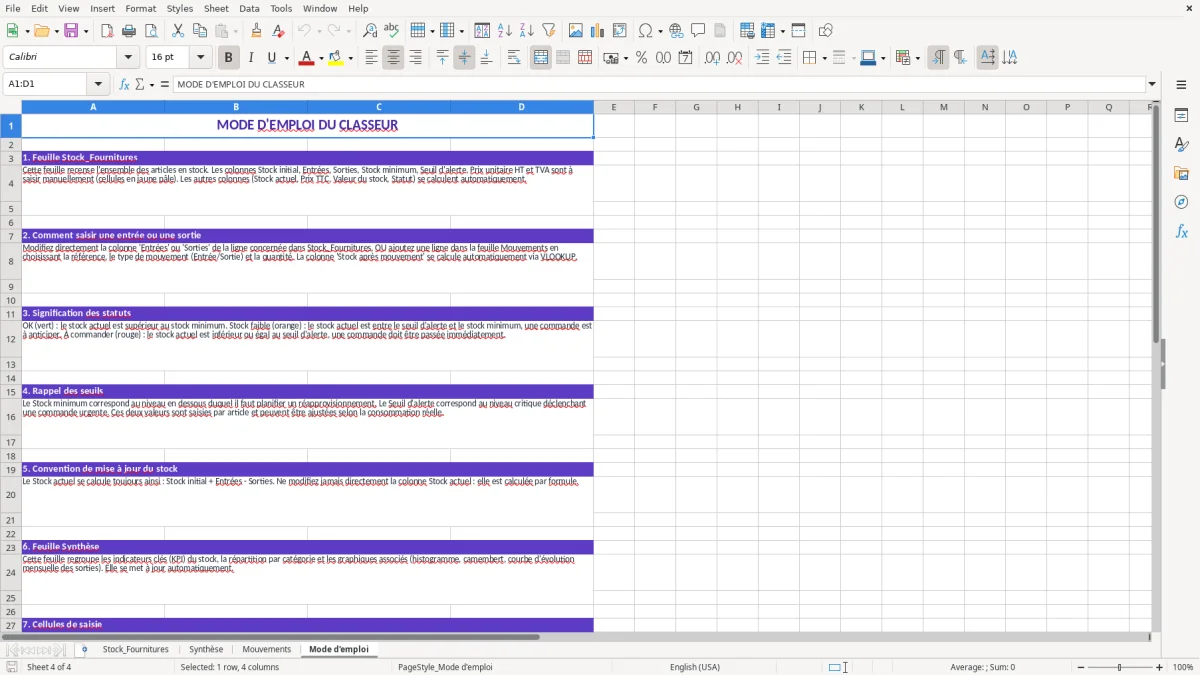Screen dimensions: 1200x675
Task: Switch to the Stock_Fournitures sheet tab
Action: click(136, 649)
